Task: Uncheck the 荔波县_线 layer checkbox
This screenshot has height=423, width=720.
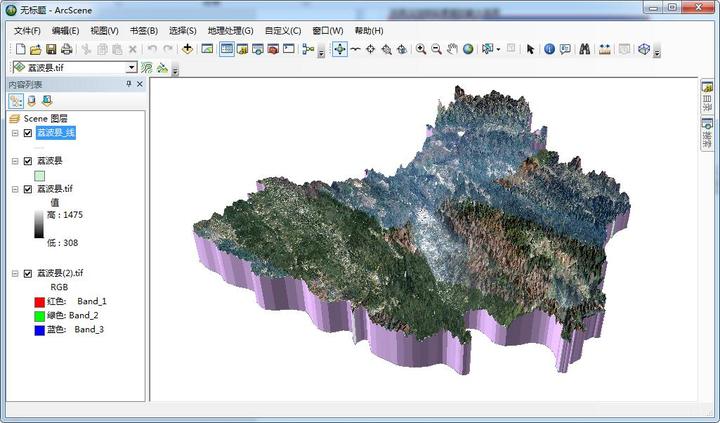Action: (x=28, y=133)
